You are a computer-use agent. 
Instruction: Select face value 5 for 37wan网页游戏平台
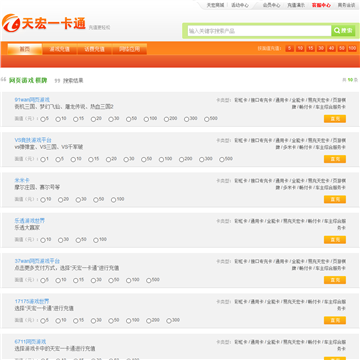43,281
